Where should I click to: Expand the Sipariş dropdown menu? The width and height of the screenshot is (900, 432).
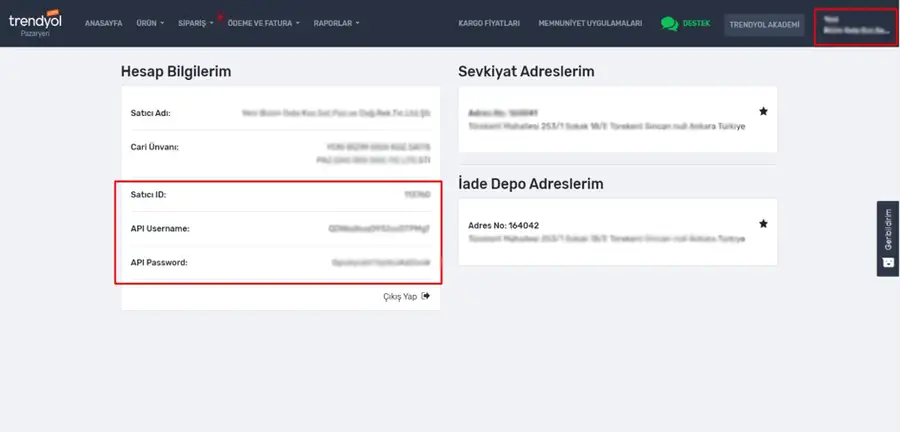[196, 24]
